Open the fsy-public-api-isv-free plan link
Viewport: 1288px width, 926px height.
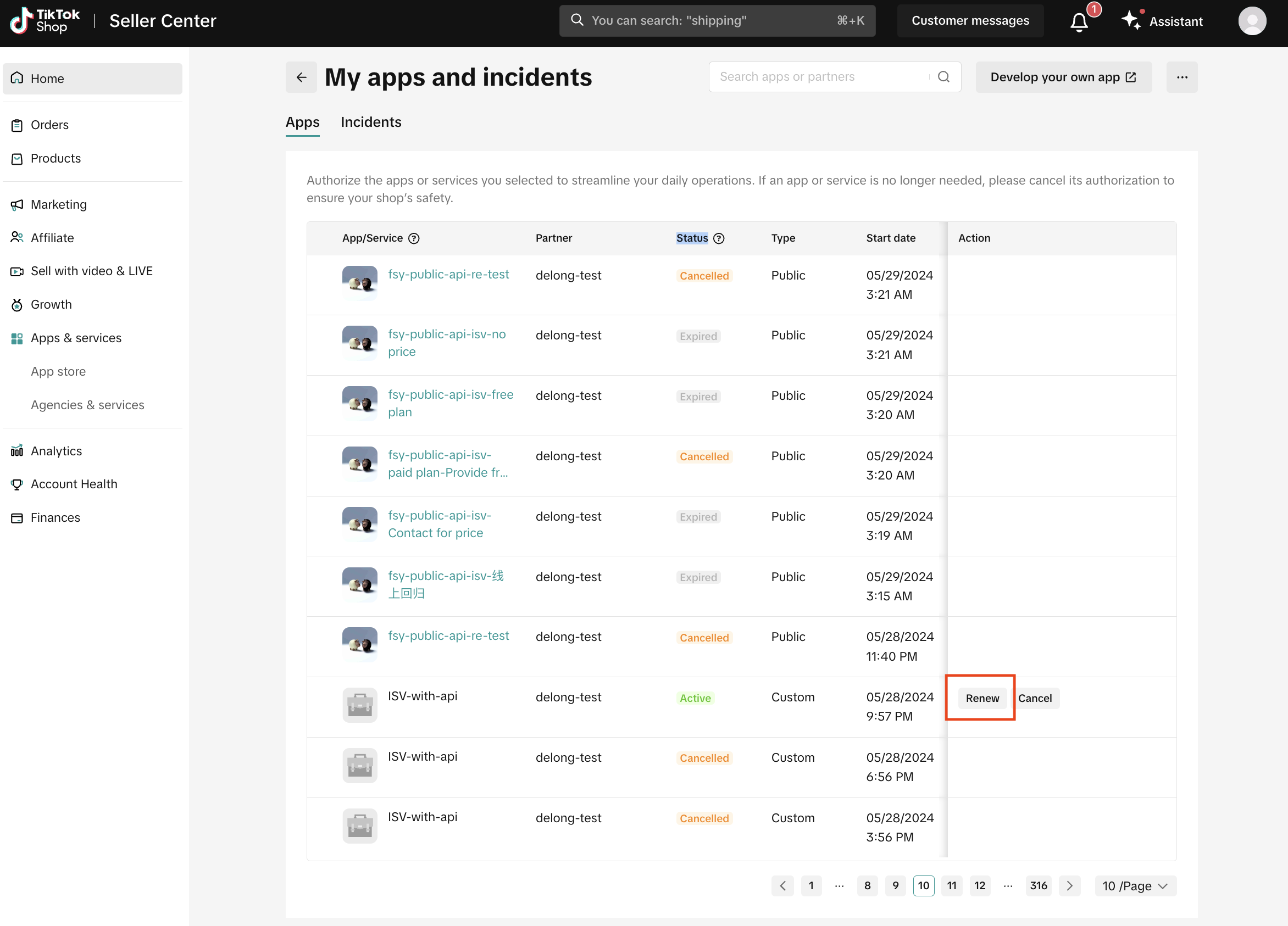450,403
